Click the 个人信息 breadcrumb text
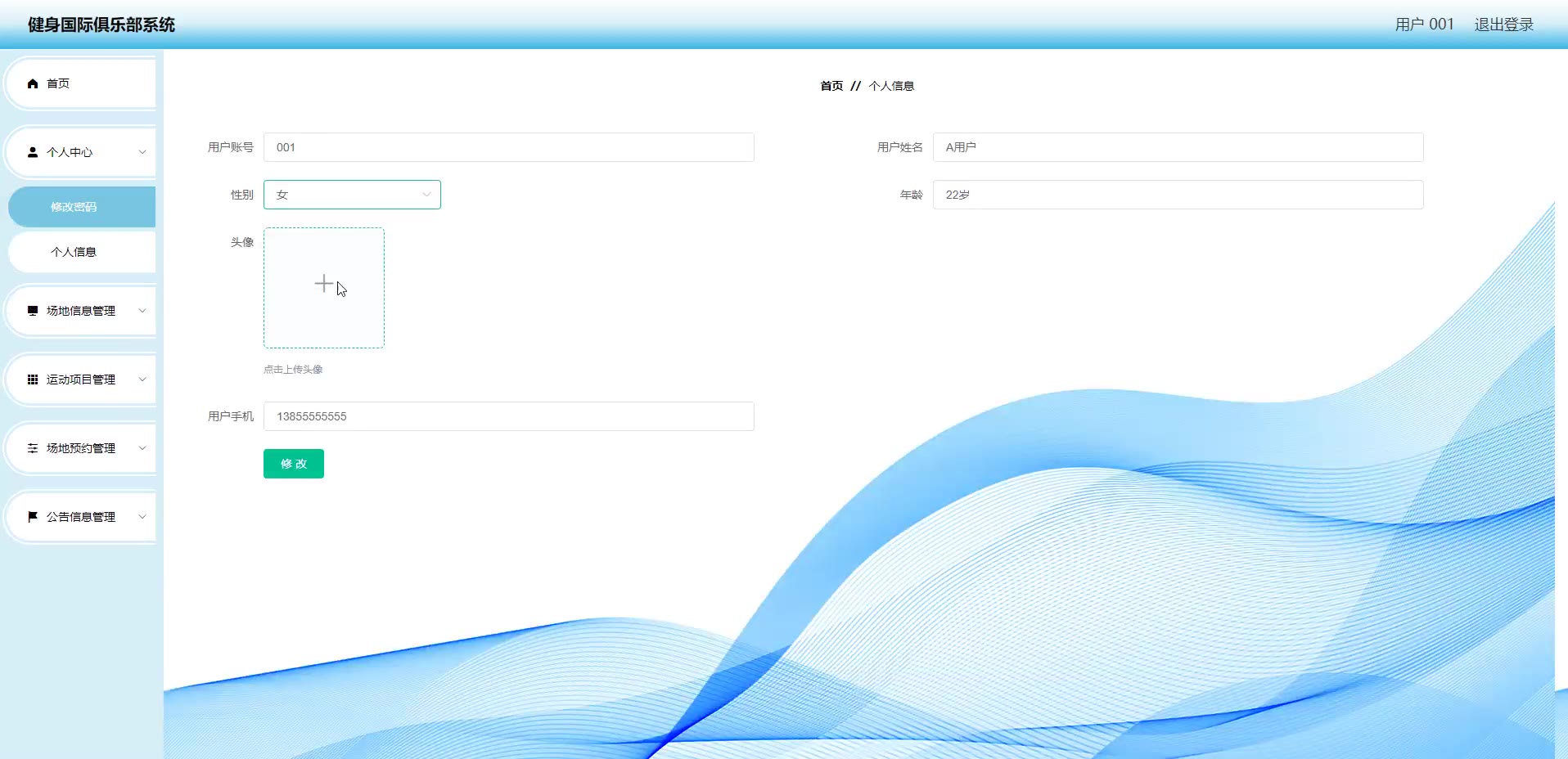The width and height of the screenshot is (1568, 759). click(x=891, y=86)
